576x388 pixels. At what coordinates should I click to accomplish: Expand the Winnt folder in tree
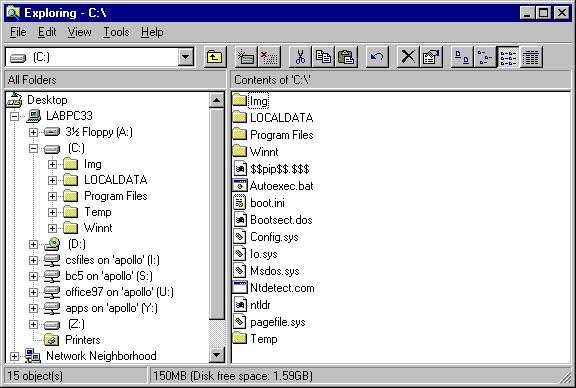click(x=53, y=228)
